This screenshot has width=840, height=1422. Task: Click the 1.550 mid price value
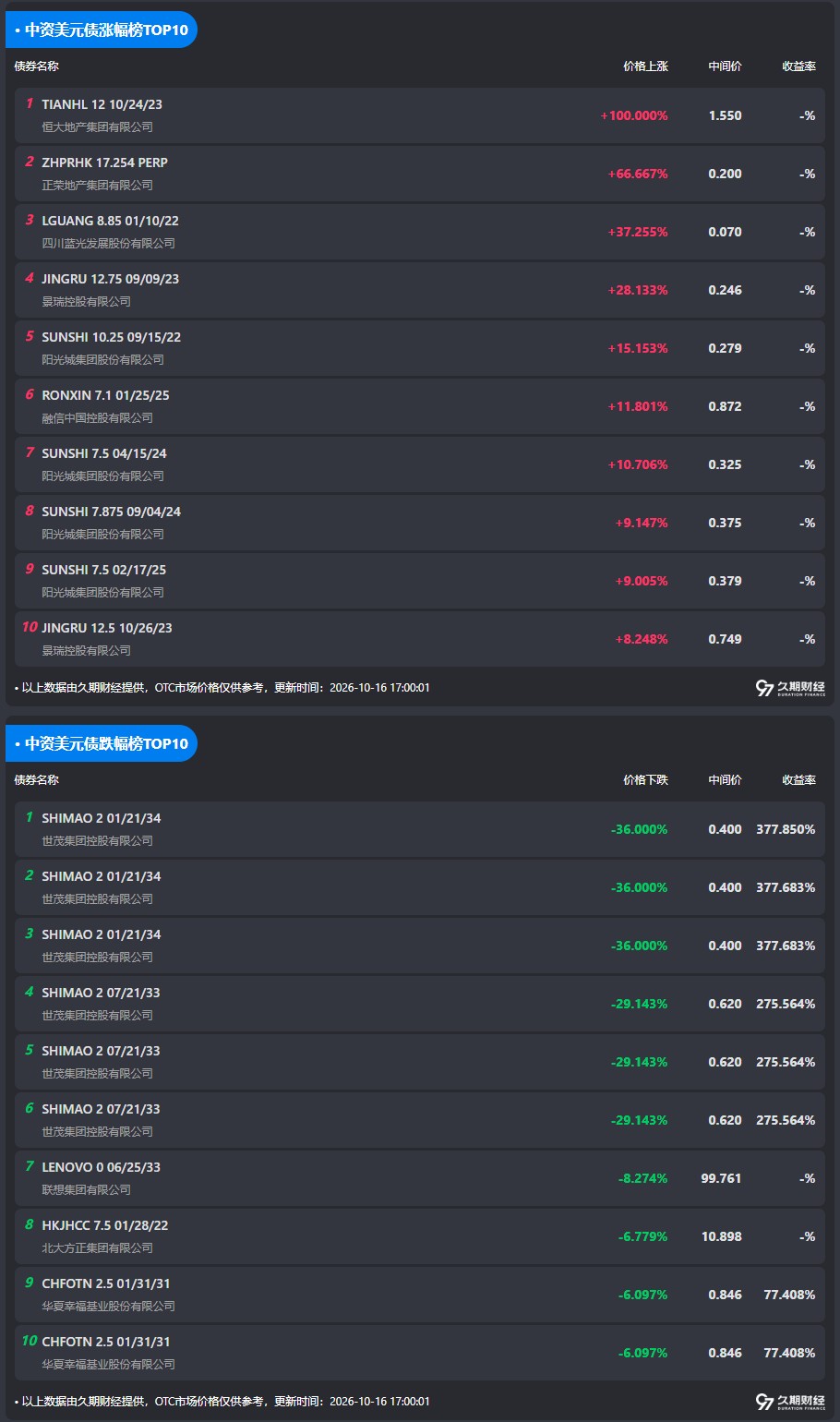click(725, 115)
